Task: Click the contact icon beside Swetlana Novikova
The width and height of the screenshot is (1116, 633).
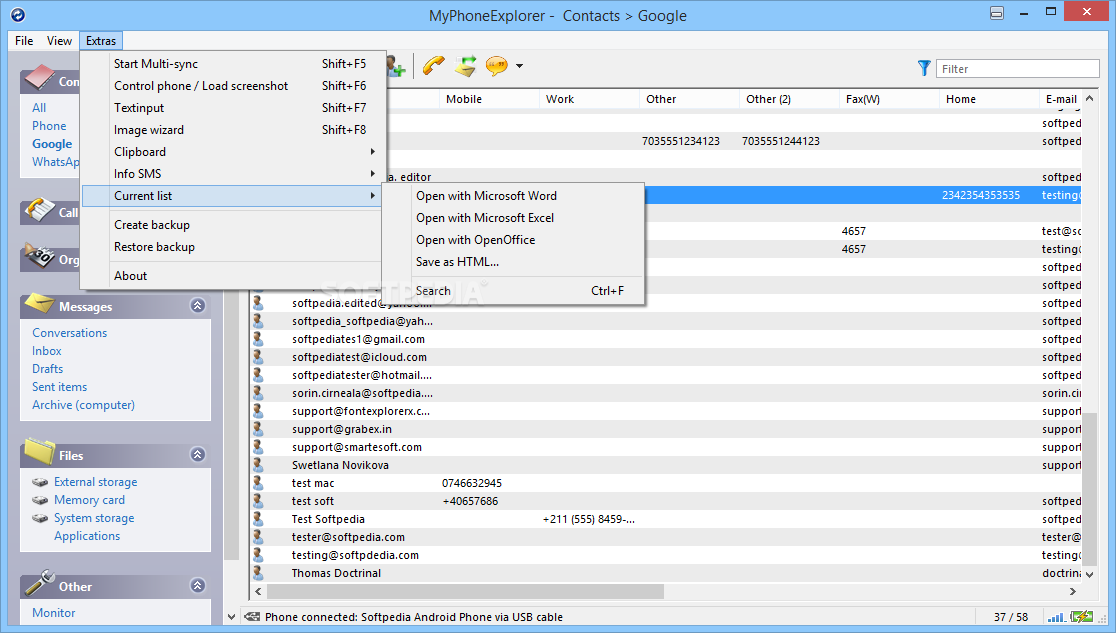Action: click(258, 465)
